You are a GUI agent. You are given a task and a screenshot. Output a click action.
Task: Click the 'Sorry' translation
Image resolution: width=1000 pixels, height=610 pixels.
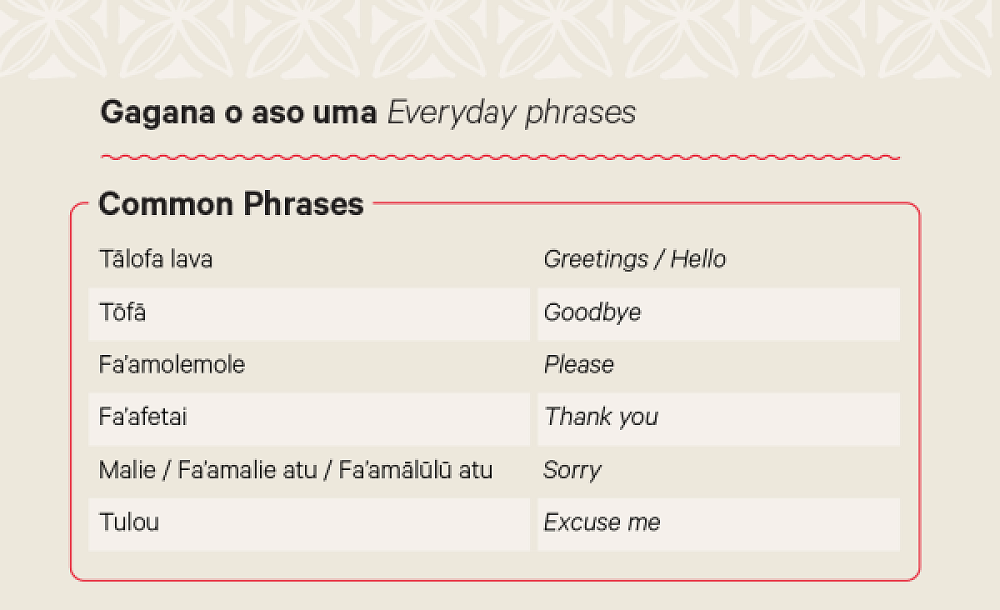click(x=572, y=470)
